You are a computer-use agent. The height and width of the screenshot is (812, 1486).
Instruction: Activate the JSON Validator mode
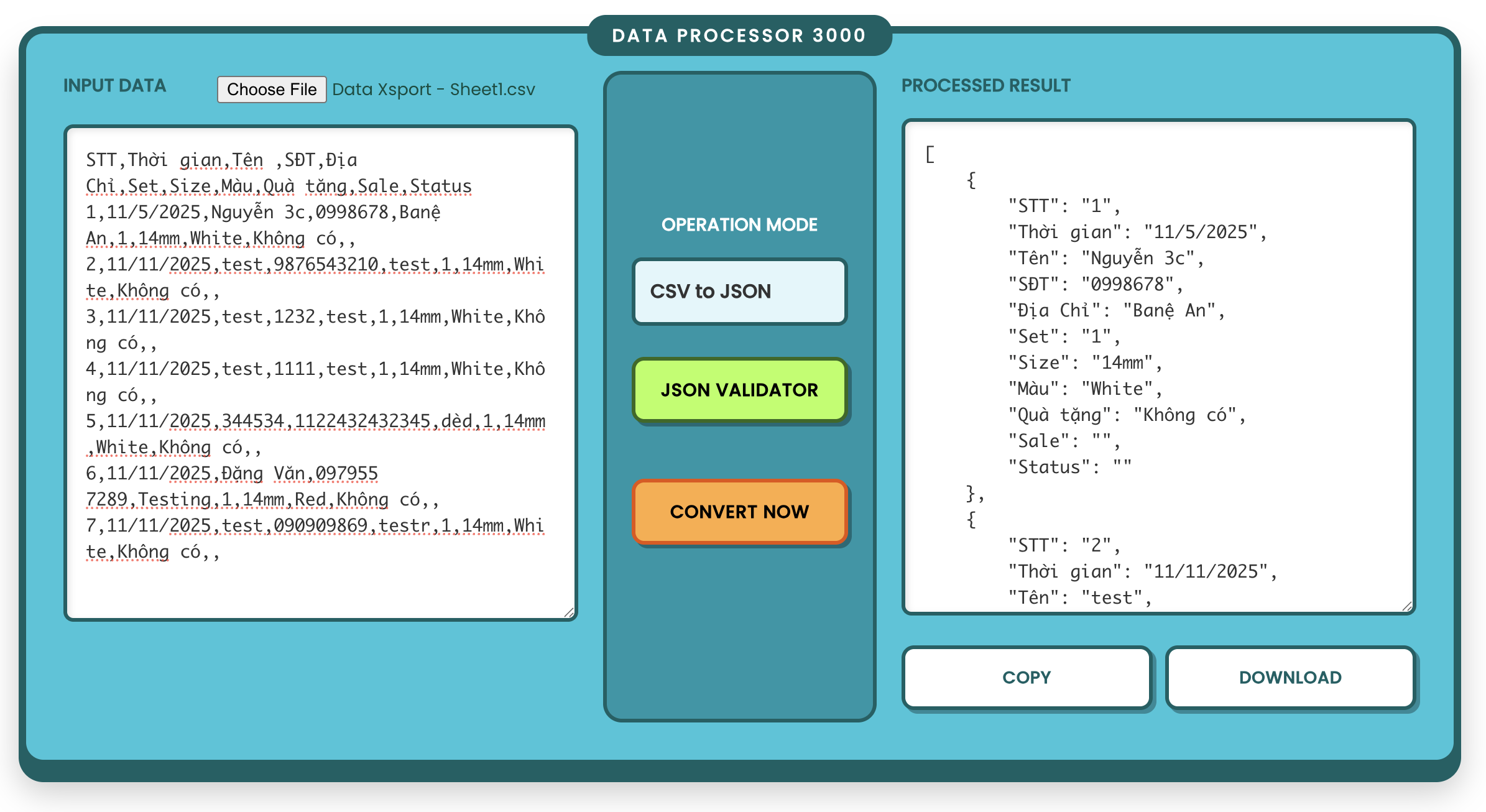click(x=739, y=390)
